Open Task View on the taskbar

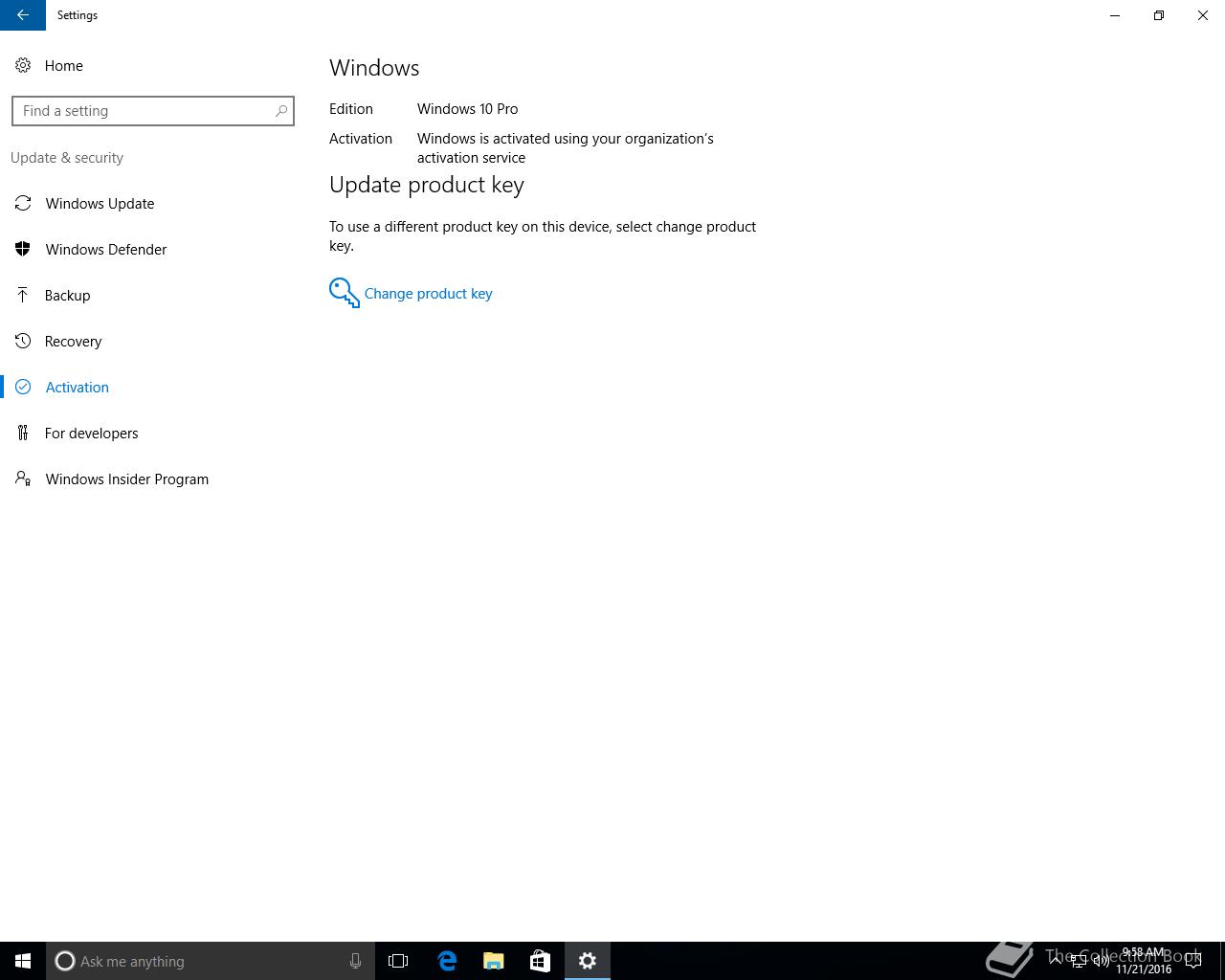[398, 961]
